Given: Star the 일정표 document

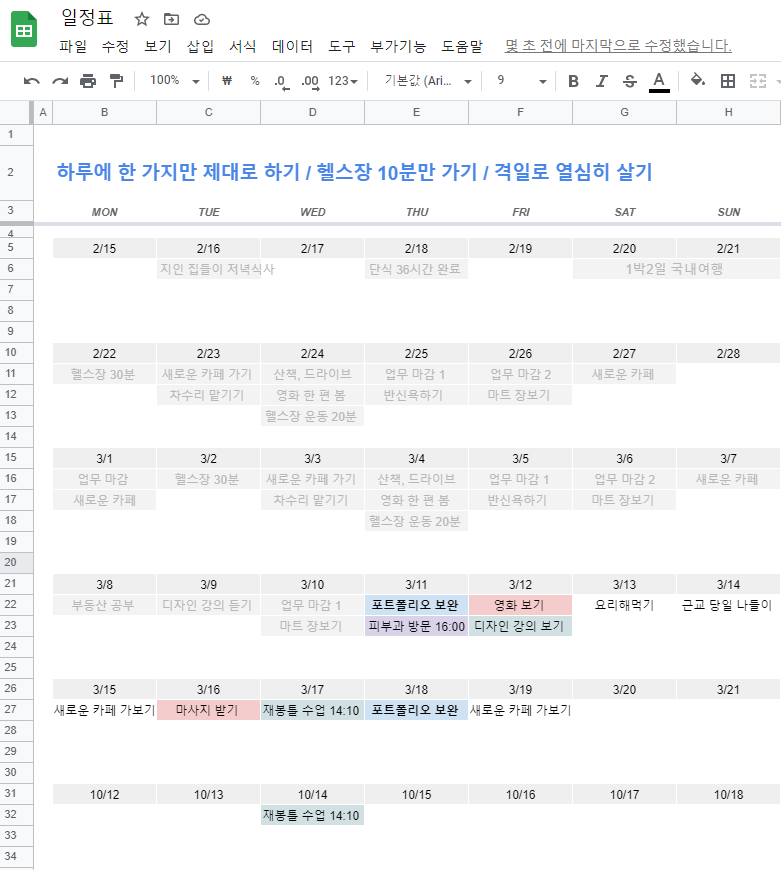Looking at the screenshot, I should pyautogui.click(x=142, y=19).
